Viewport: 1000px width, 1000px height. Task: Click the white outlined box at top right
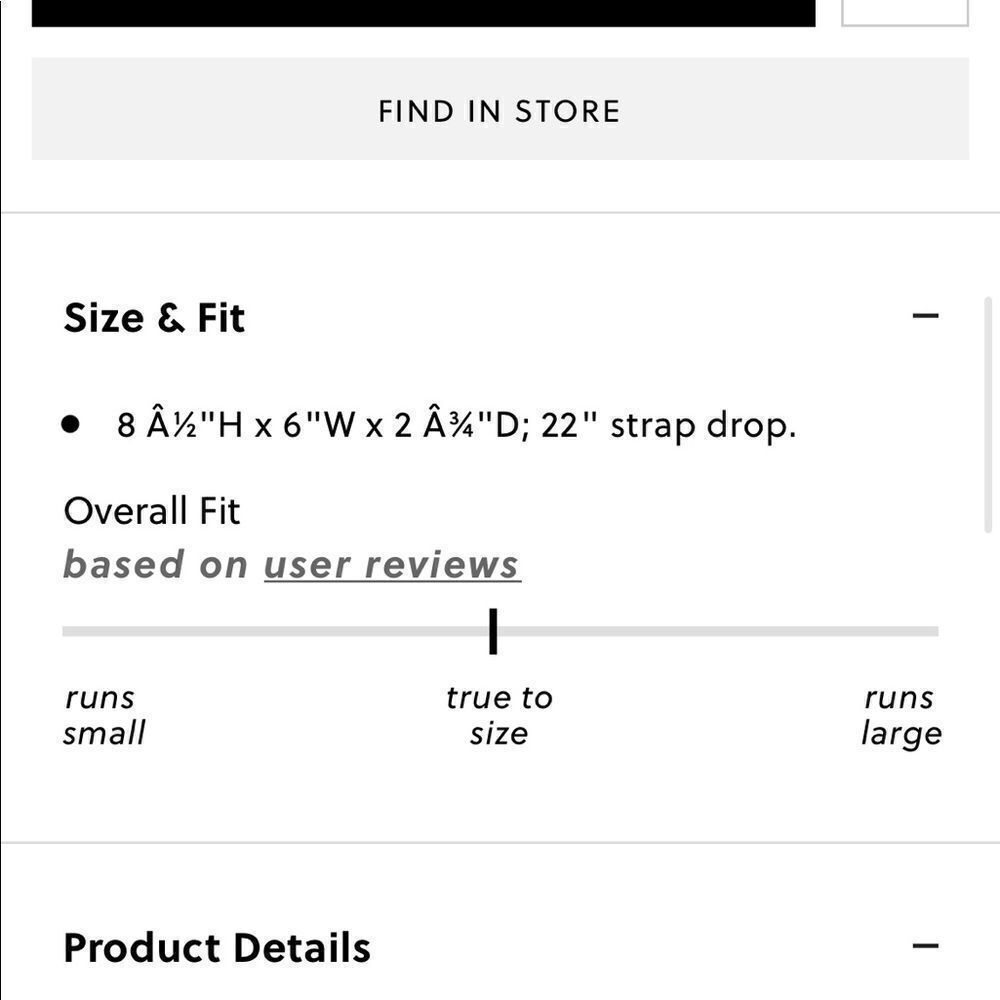coord(904,12)
